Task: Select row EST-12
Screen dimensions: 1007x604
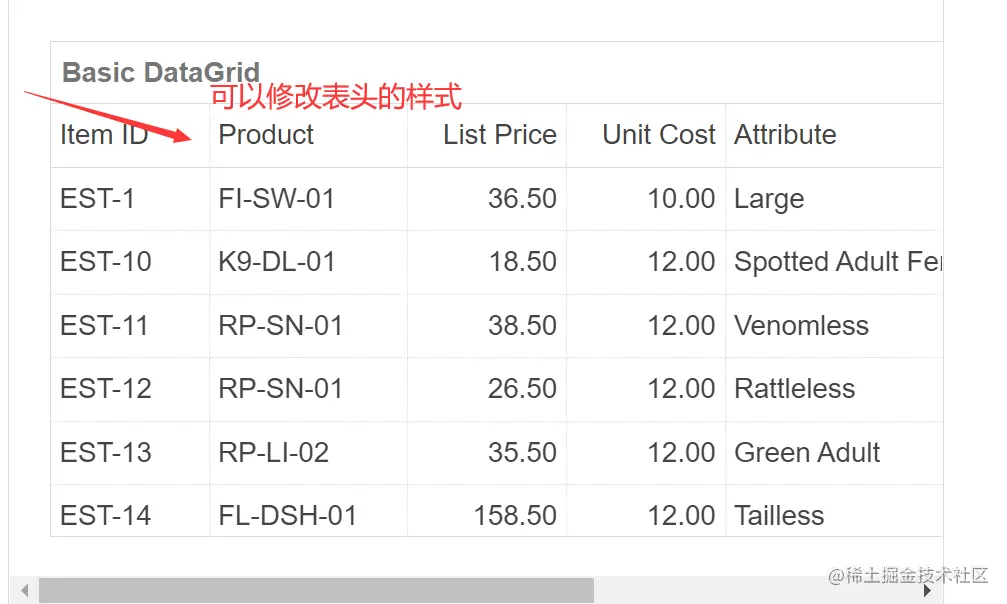Action: coord(106,389)
